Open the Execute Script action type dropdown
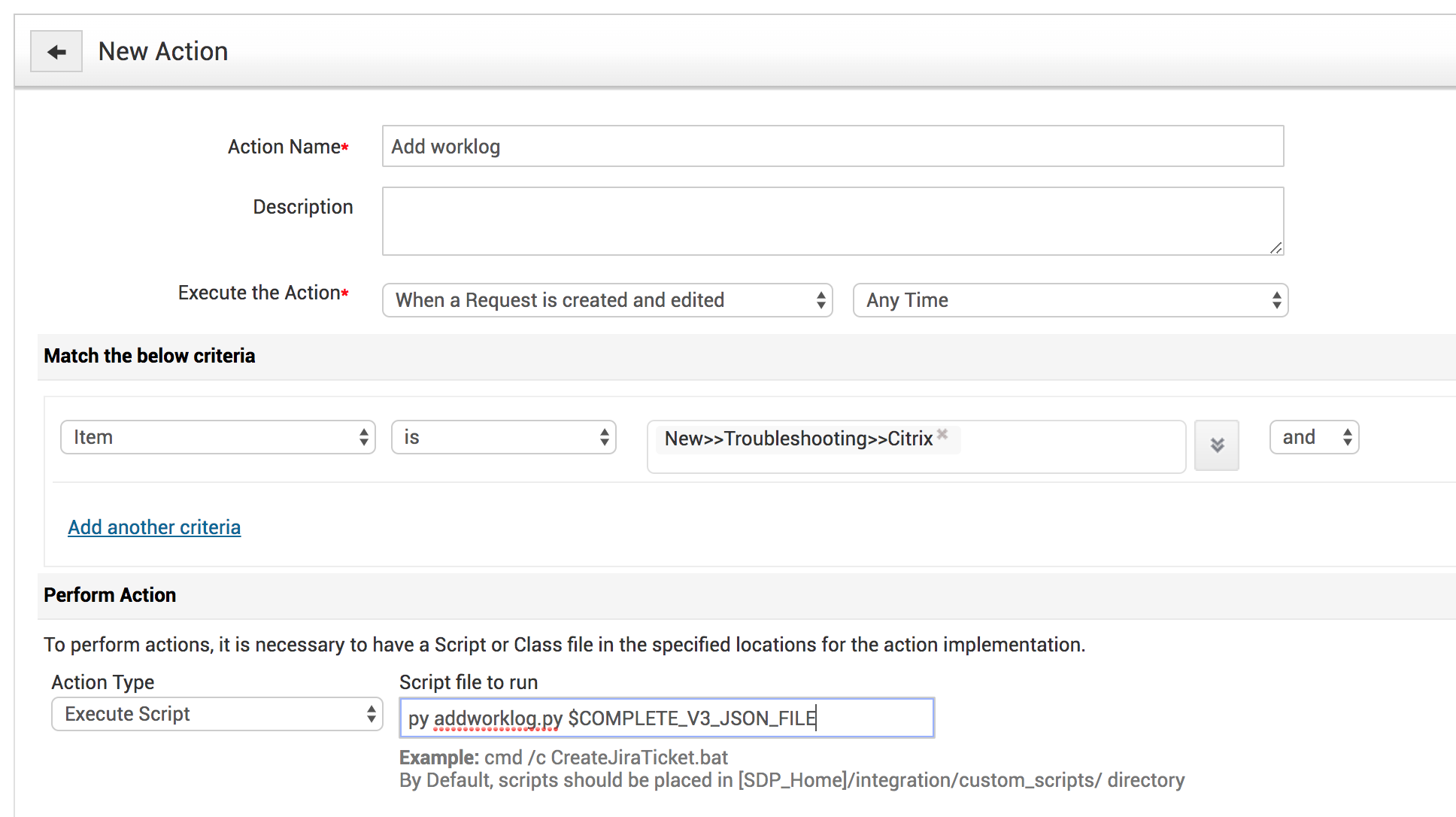Viewport: 1456px width, 817px height. [x=217, y=714]
